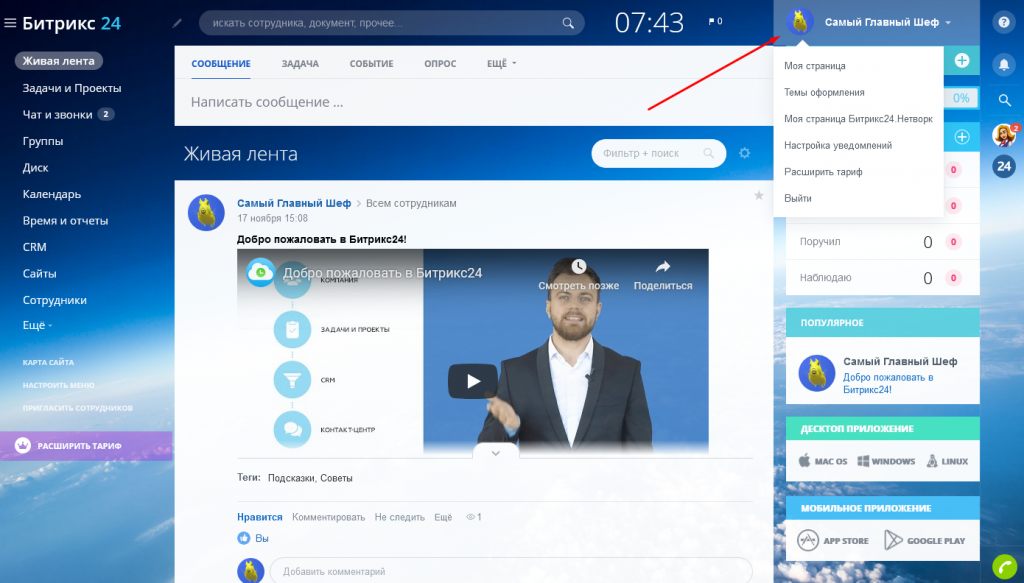The image size is (1024, 583).
Task: Click the search magnifier in top search bar
Action: pos(568,23)
